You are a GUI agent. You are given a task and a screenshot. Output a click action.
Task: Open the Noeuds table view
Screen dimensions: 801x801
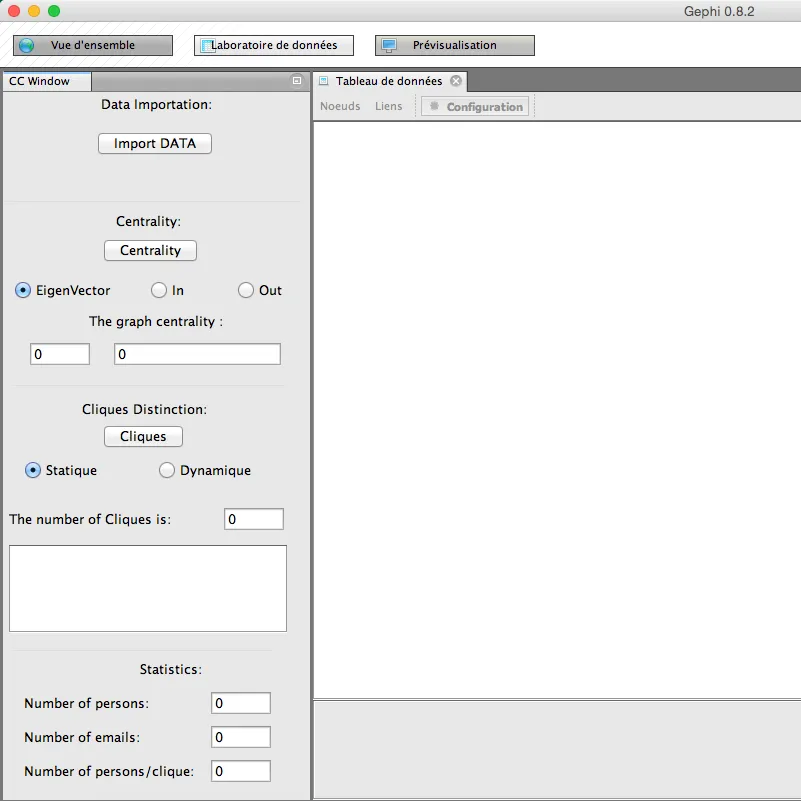tap(340, 106)
